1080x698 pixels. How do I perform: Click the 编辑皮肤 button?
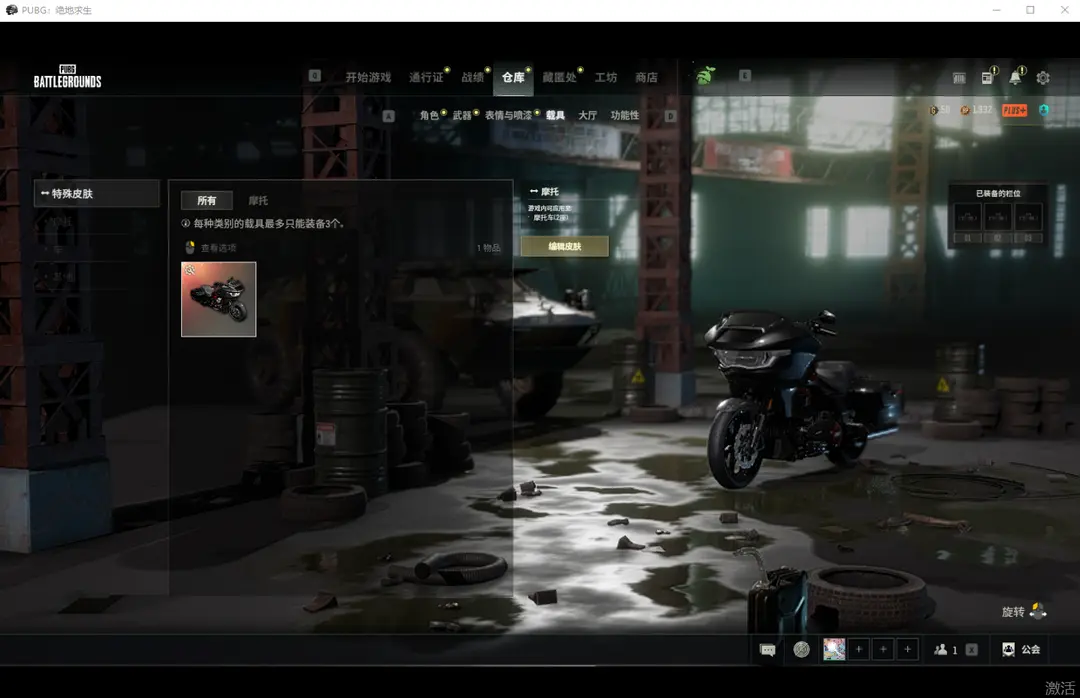click(565, 246)
